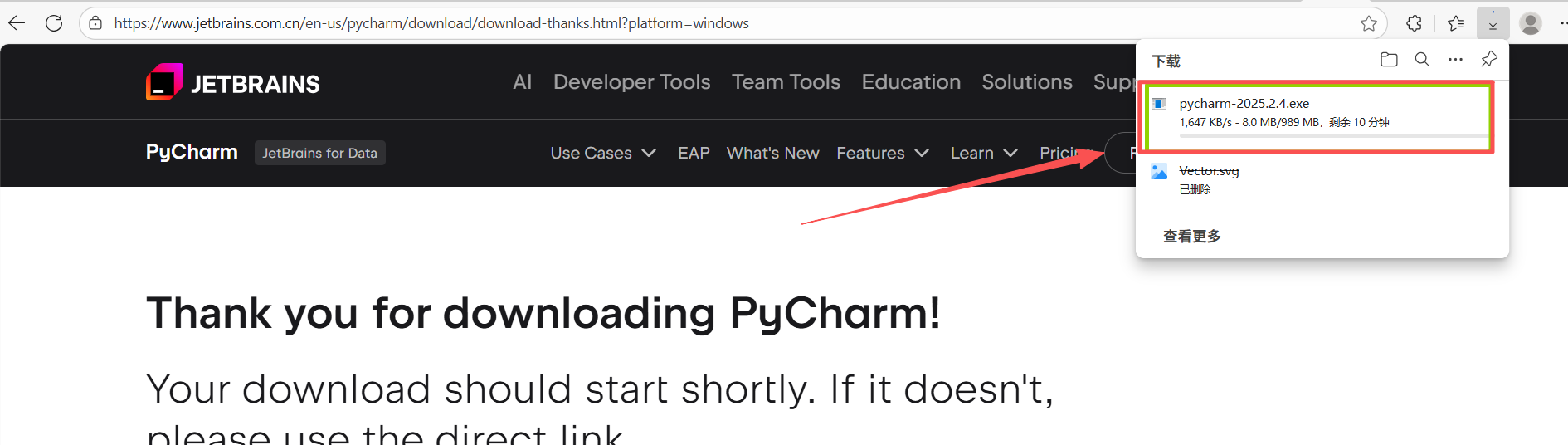Viewport: 1568px width, 445px height.
Task: Open downloads folder from the downloads panel
Action: pyautogui.click(x=1389, y=60)
